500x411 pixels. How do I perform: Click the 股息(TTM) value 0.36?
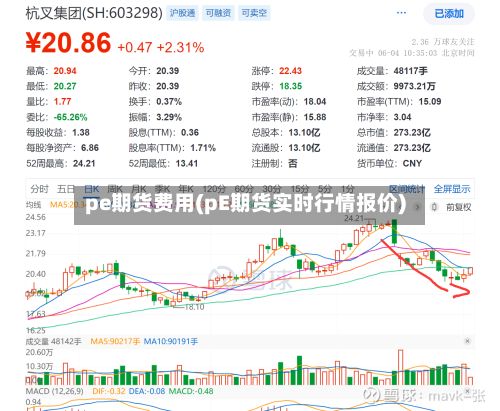coord(190,132)
